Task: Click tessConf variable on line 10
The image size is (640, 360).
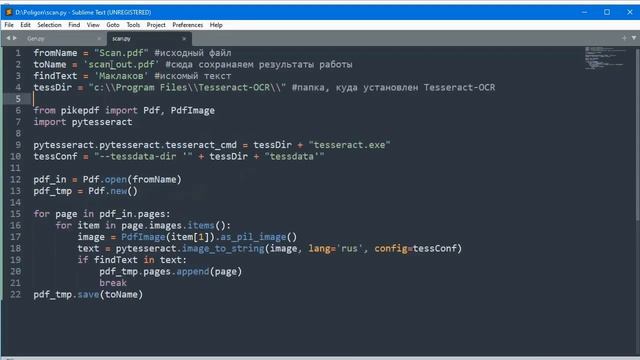Action: 55,156
